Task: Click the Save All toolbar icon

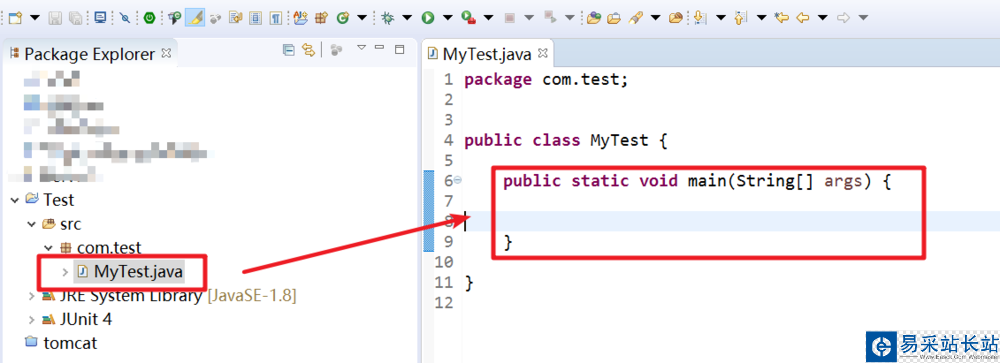Action: pos(75,18)
